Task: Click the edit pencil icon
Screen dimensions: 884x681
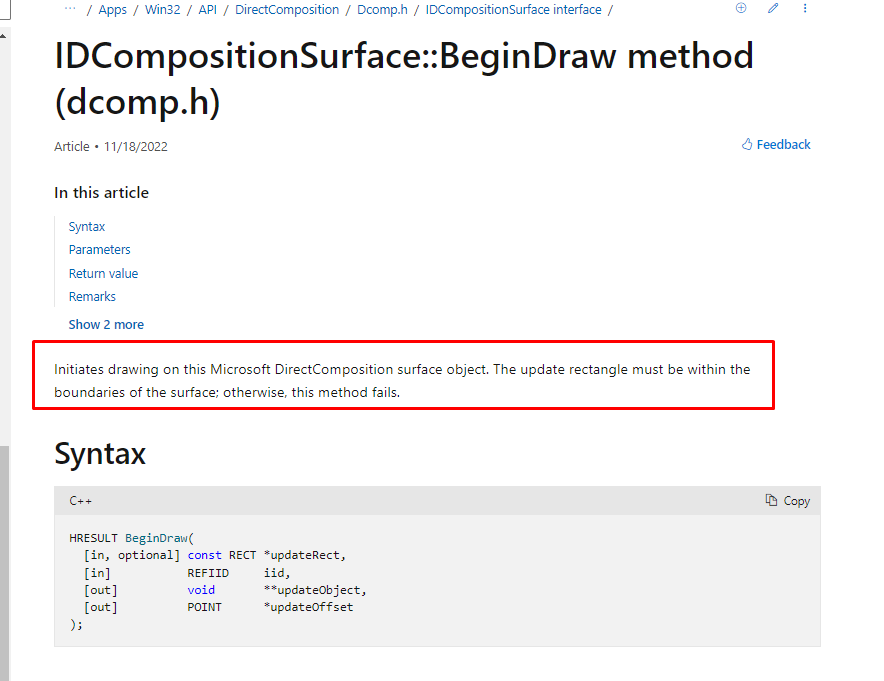Action: pyautogui.click(x=773, y=8)
